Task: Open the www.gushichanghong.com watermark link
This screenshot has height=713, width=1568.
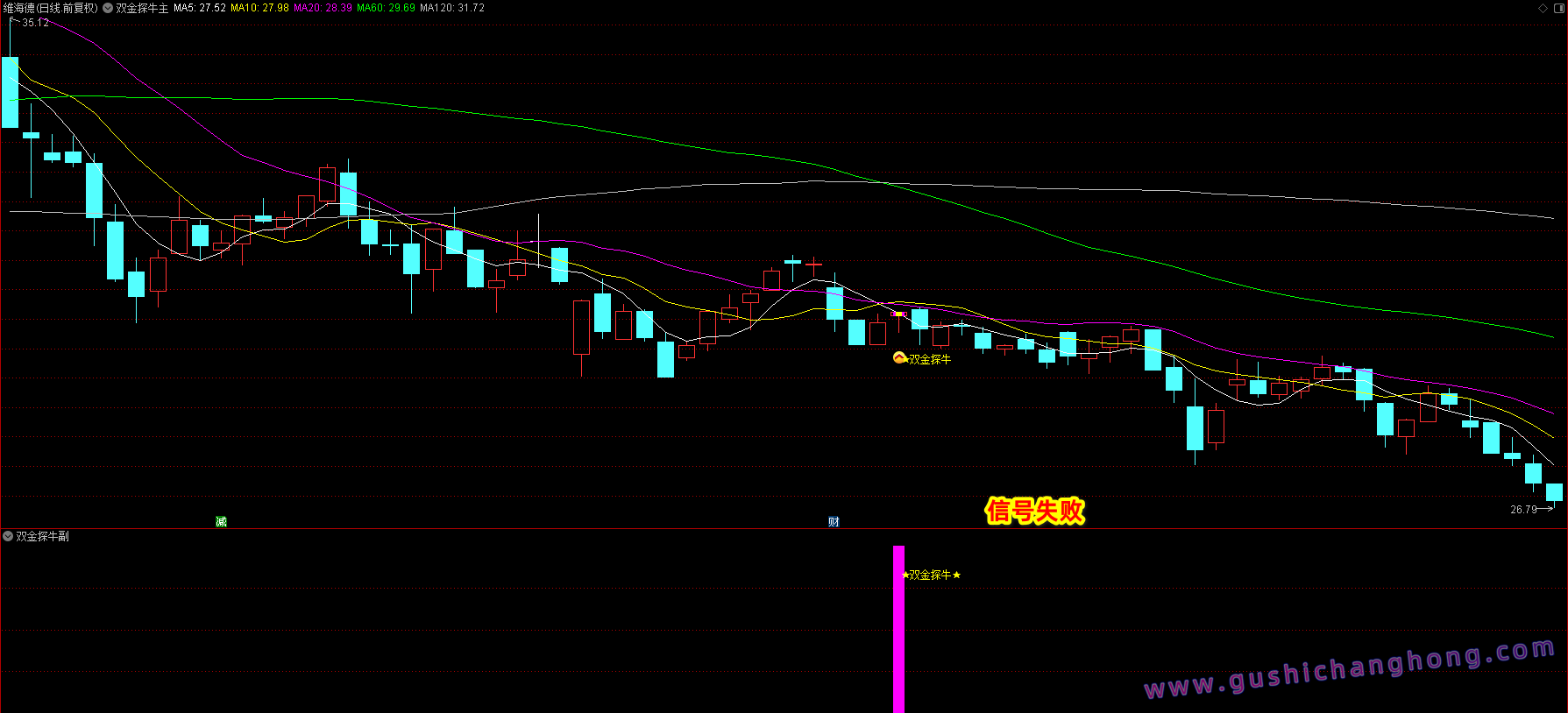Action: [1350, 669]
